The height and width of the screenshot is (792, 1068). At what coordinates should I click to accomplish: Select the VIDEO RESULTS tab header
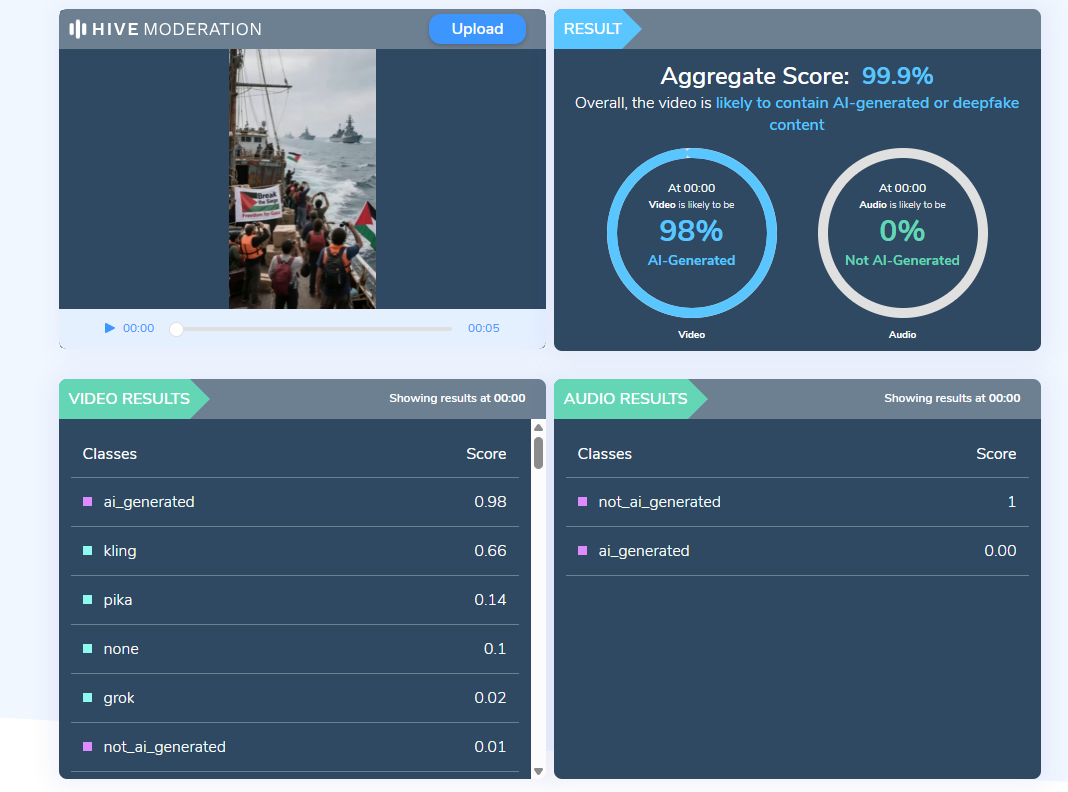[x=129, y=398]
